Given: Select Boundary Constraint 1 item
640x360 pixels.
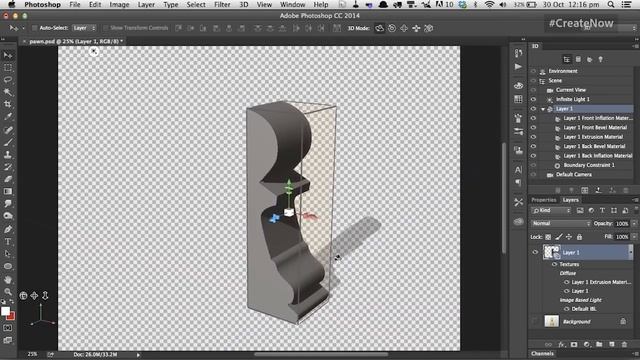Looking at the screenshot, I should pos(589,165).
